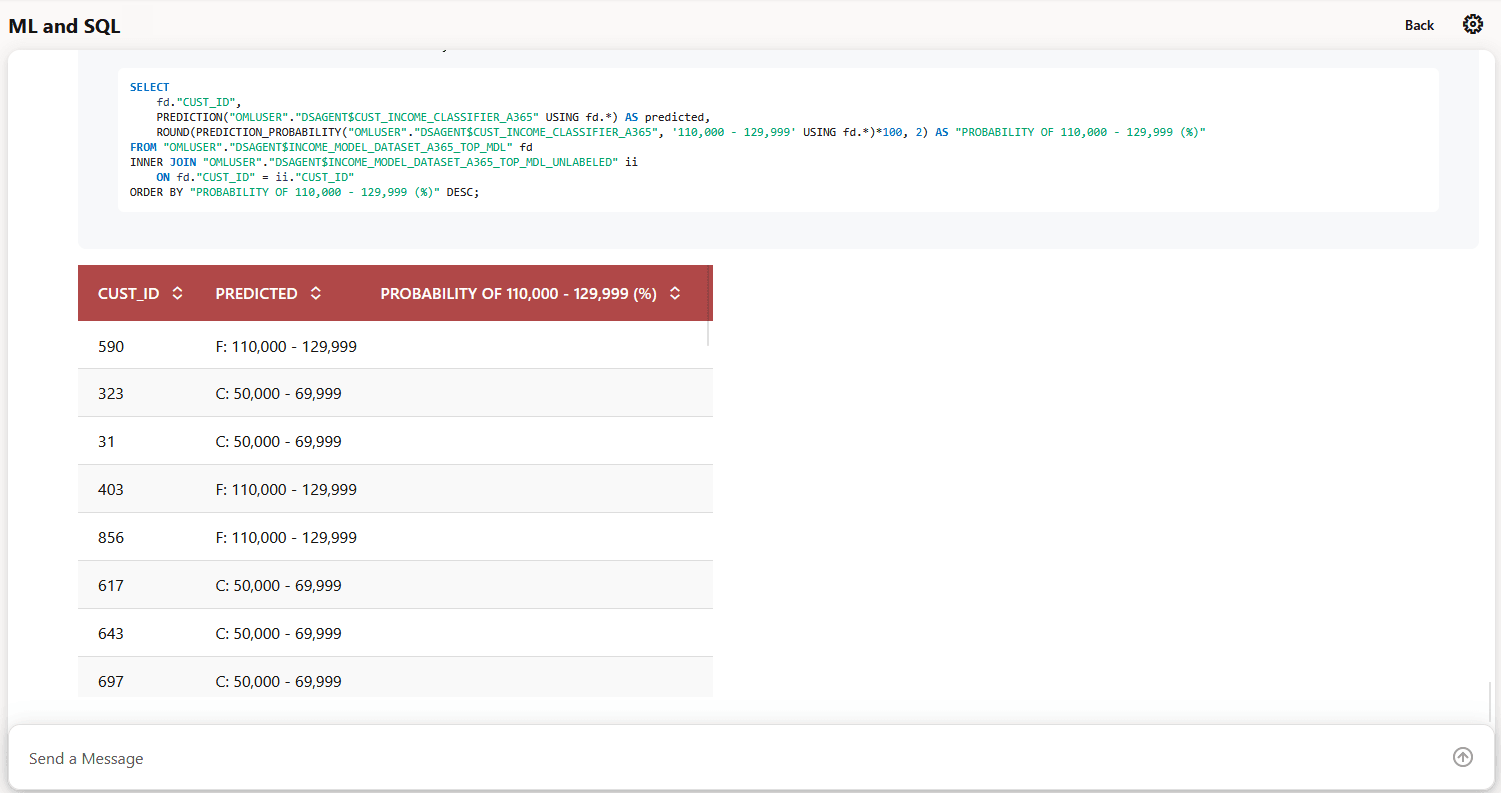Click the ML and SQL page title
Viewport: 1501px width, 793px height.
pos(64,26)
